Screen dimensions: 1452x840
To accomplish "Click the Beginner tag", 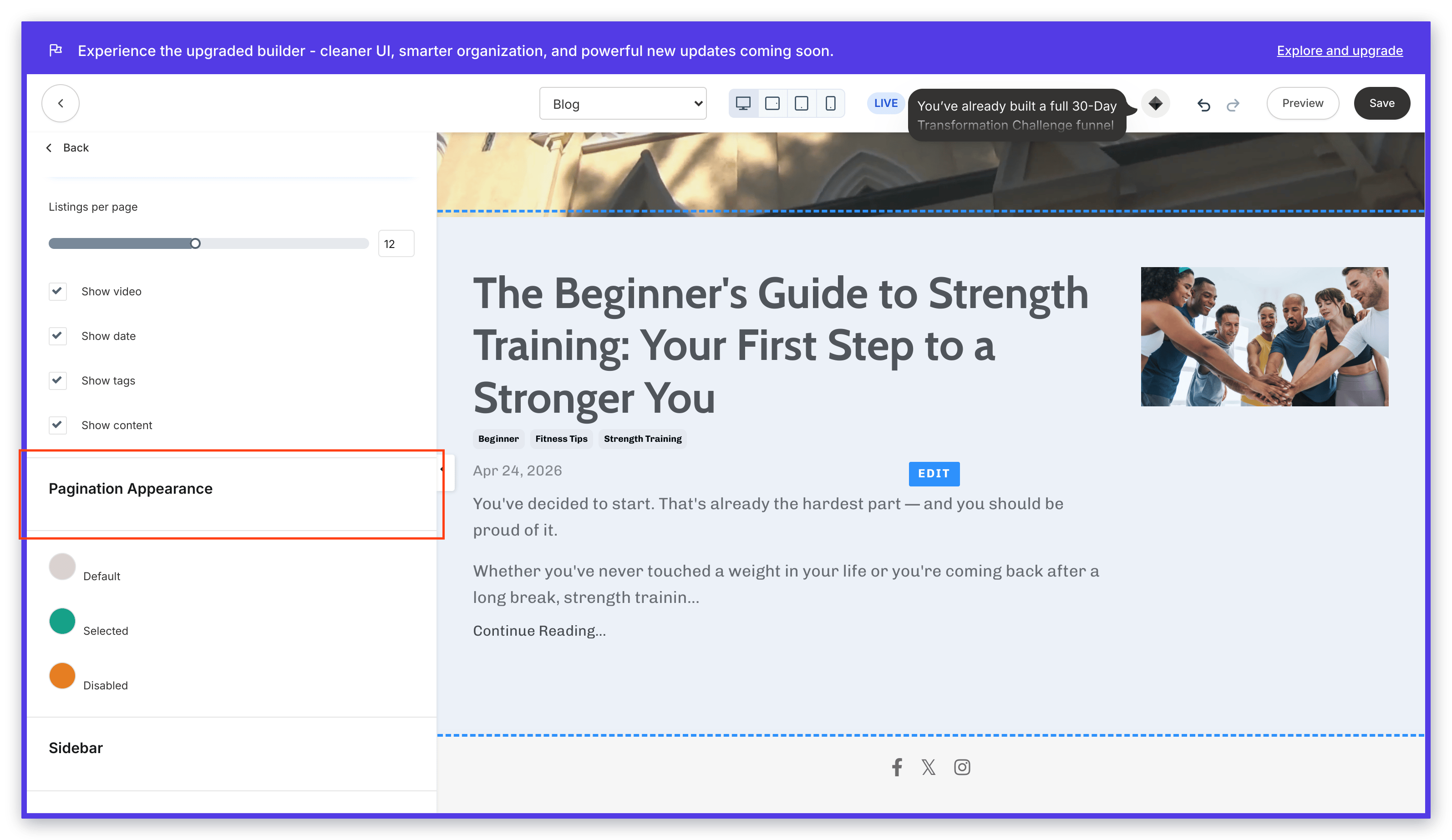I will click(498, 439).
